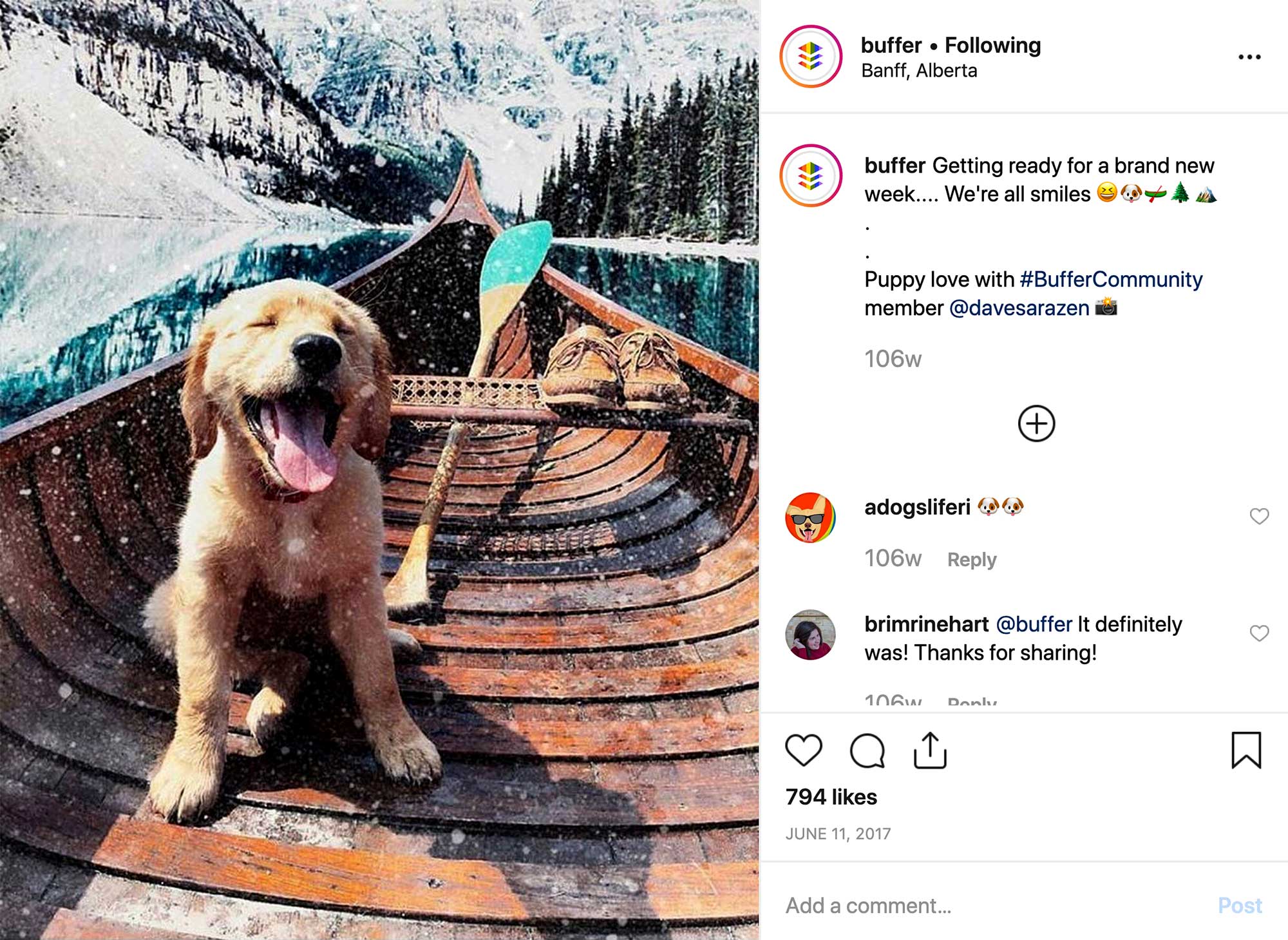The height and width of the screenshot is (940, 1288).
Task: Open buffer profile picture in header
Action: 811,57
